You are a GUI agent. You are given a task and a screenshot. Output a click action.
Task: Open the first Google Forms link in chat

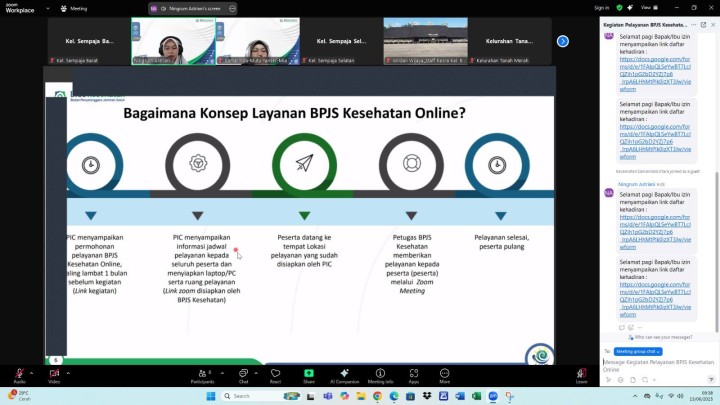pyautogui.click(x=655, y=74)
